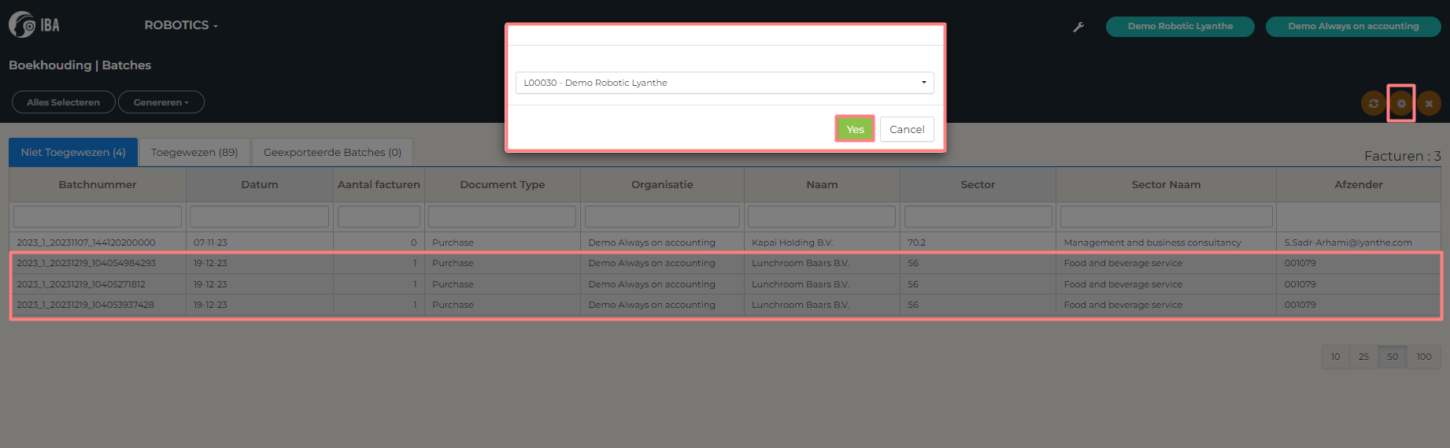
Task: Open the ROBOTICS dropdown menu
Action: 181,25
